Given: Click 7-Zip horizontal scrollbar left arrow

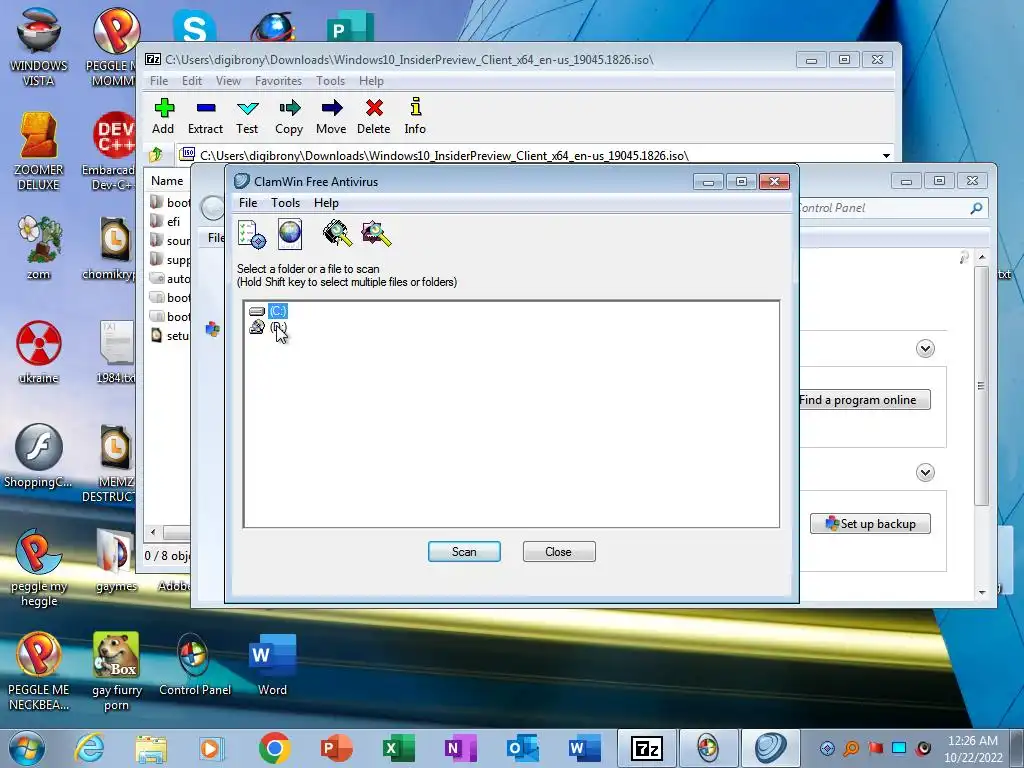Looking at the screenshot, I should (153, 532).
